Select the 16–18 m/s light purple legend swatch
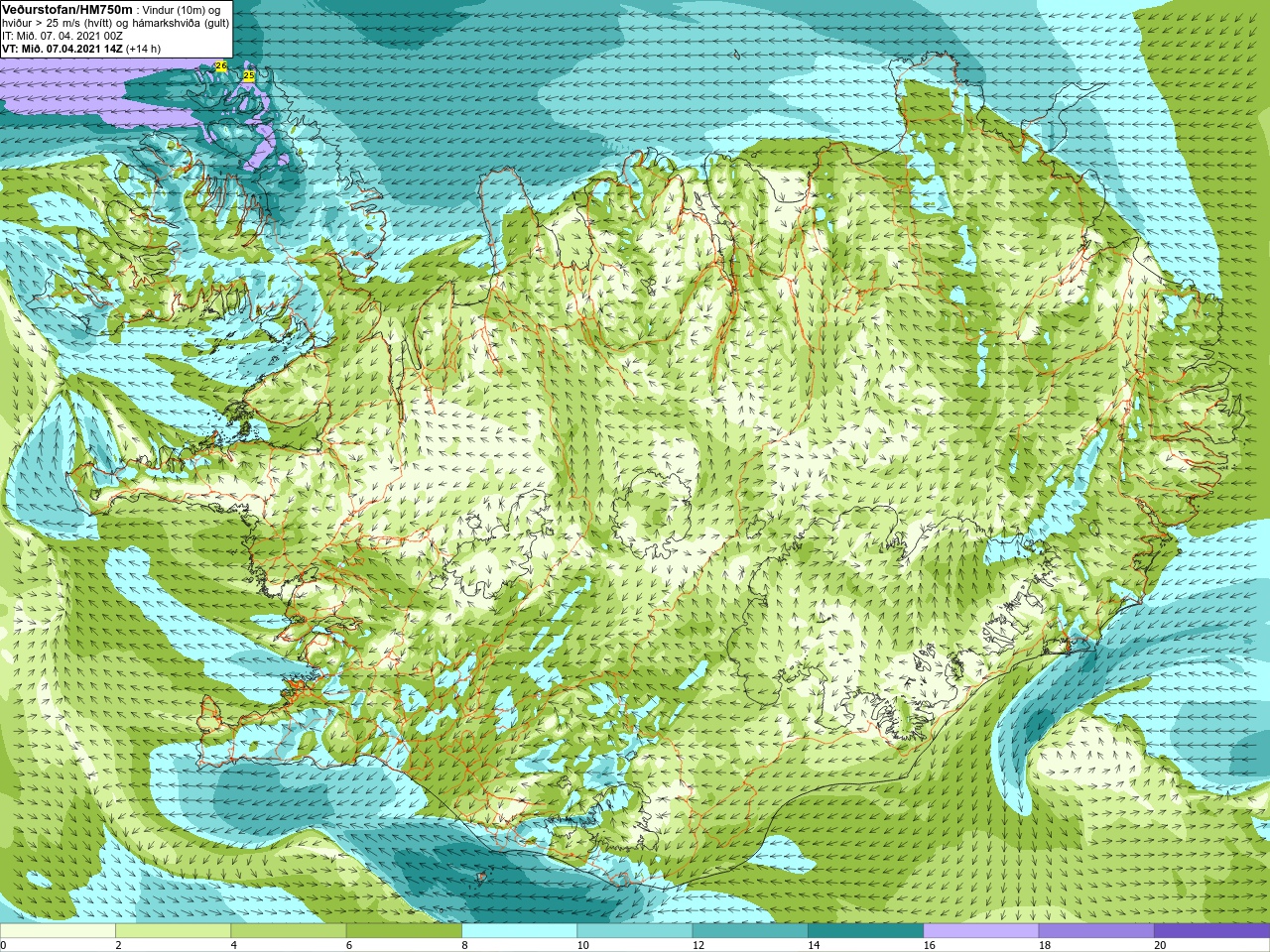 click(981, 931)
